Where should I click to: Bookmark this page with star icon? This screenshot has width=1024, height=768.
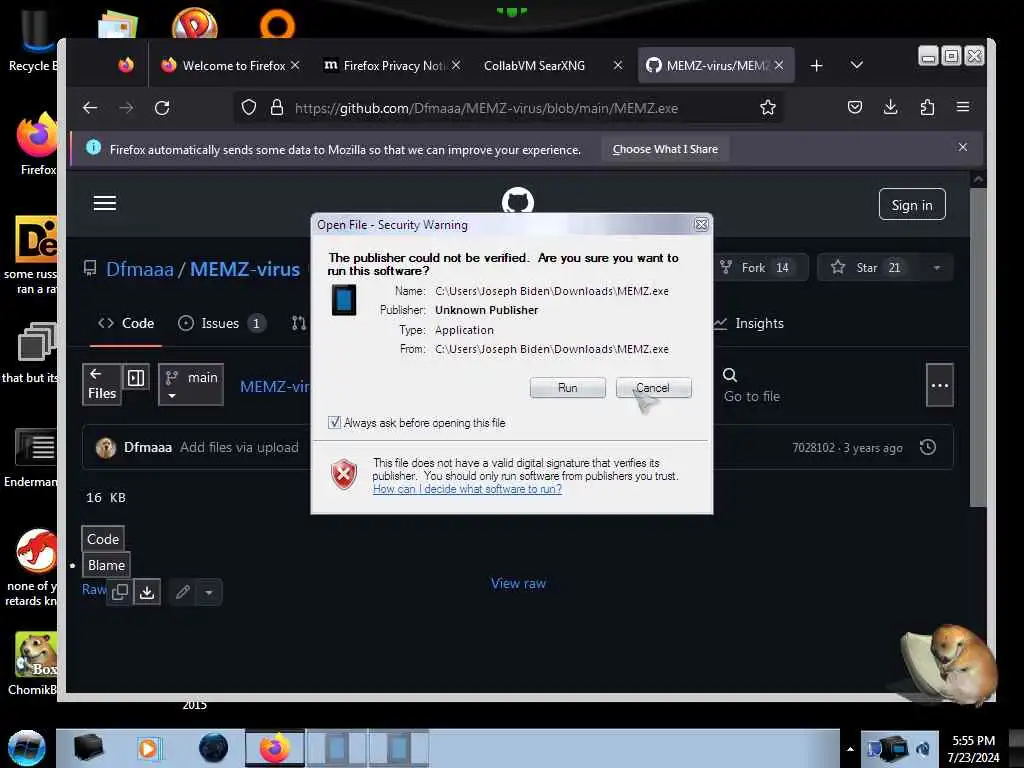768,108
